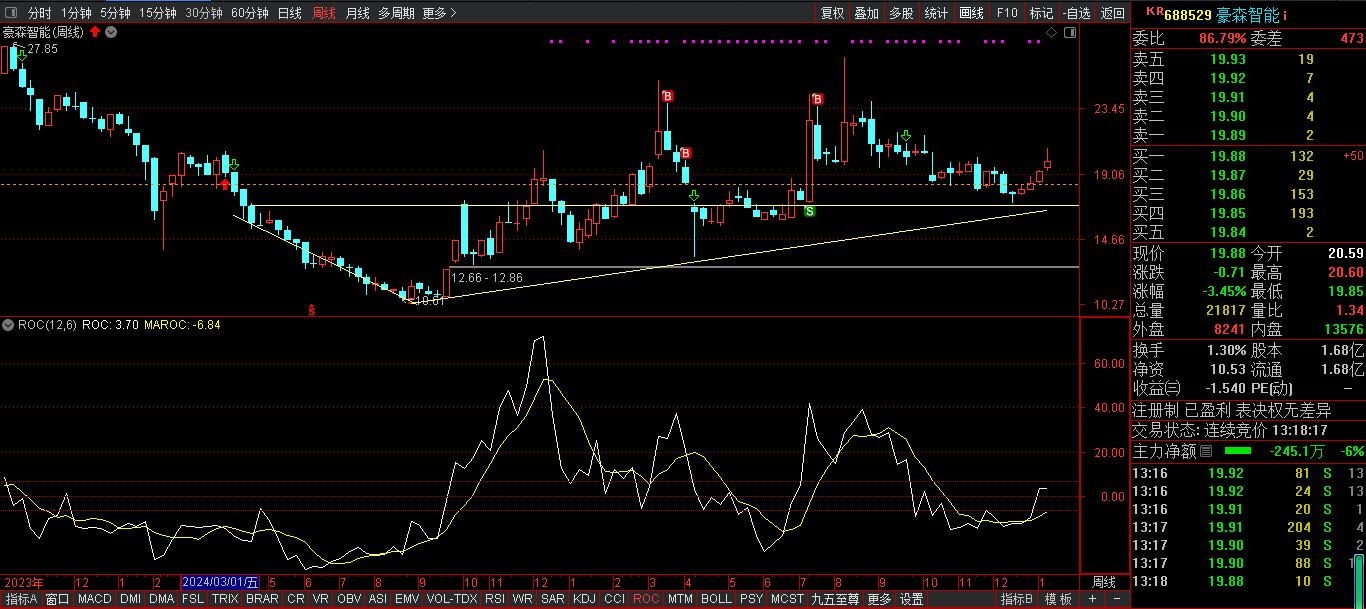Click the diamond icon at chart top-right
This screenshot has height=609, width=1366.
click(x=1052, y=33)
